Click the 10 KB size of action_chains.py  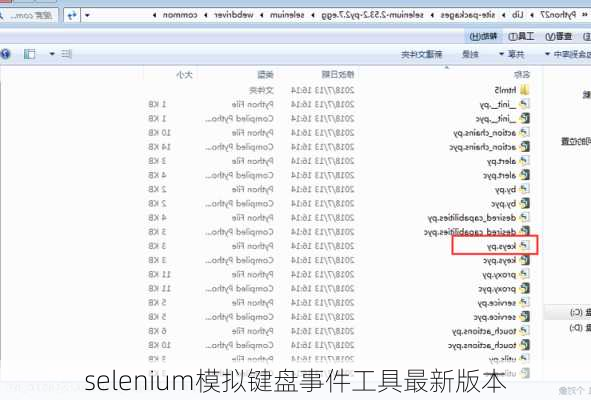click(159, 133)
